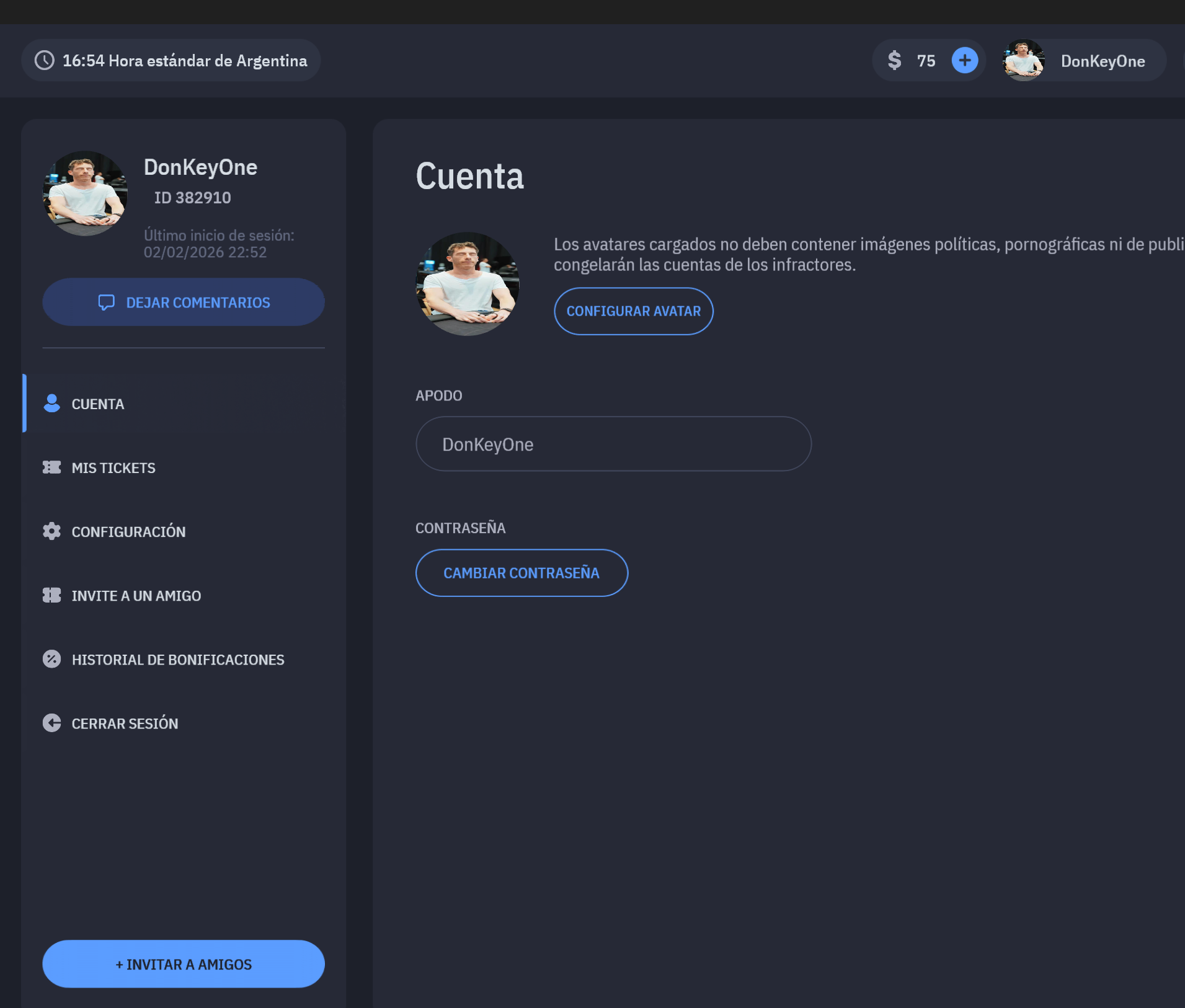Click the chat bubble icon on DEJAR COMENTARIOS
The image size is (1185, 1008).
107,302
